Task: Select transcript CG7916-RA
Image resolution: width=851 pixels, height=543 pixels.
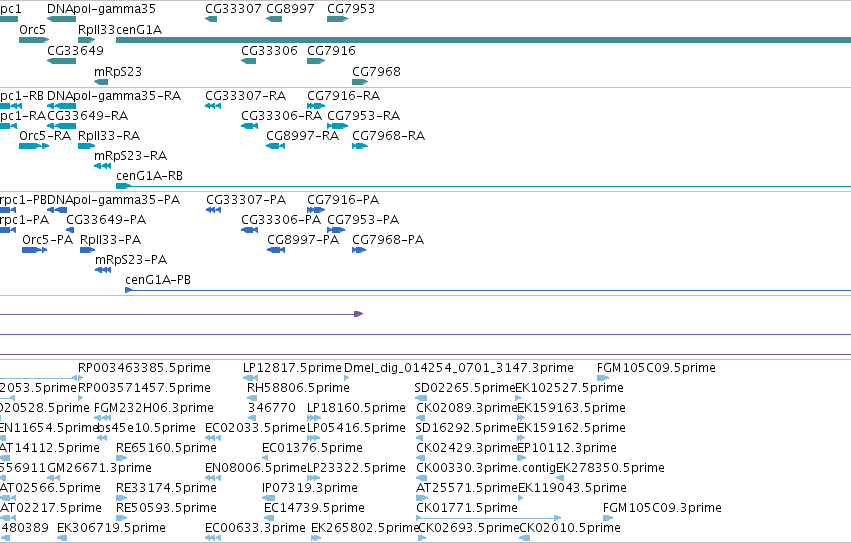Action: coord(344,96)
